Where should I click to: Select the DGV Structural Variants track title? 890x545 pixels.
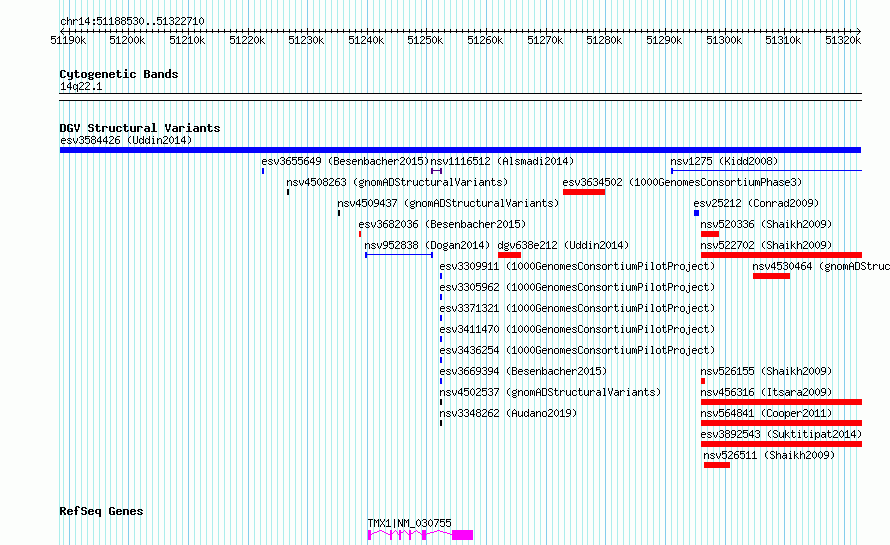pos(140,128)
